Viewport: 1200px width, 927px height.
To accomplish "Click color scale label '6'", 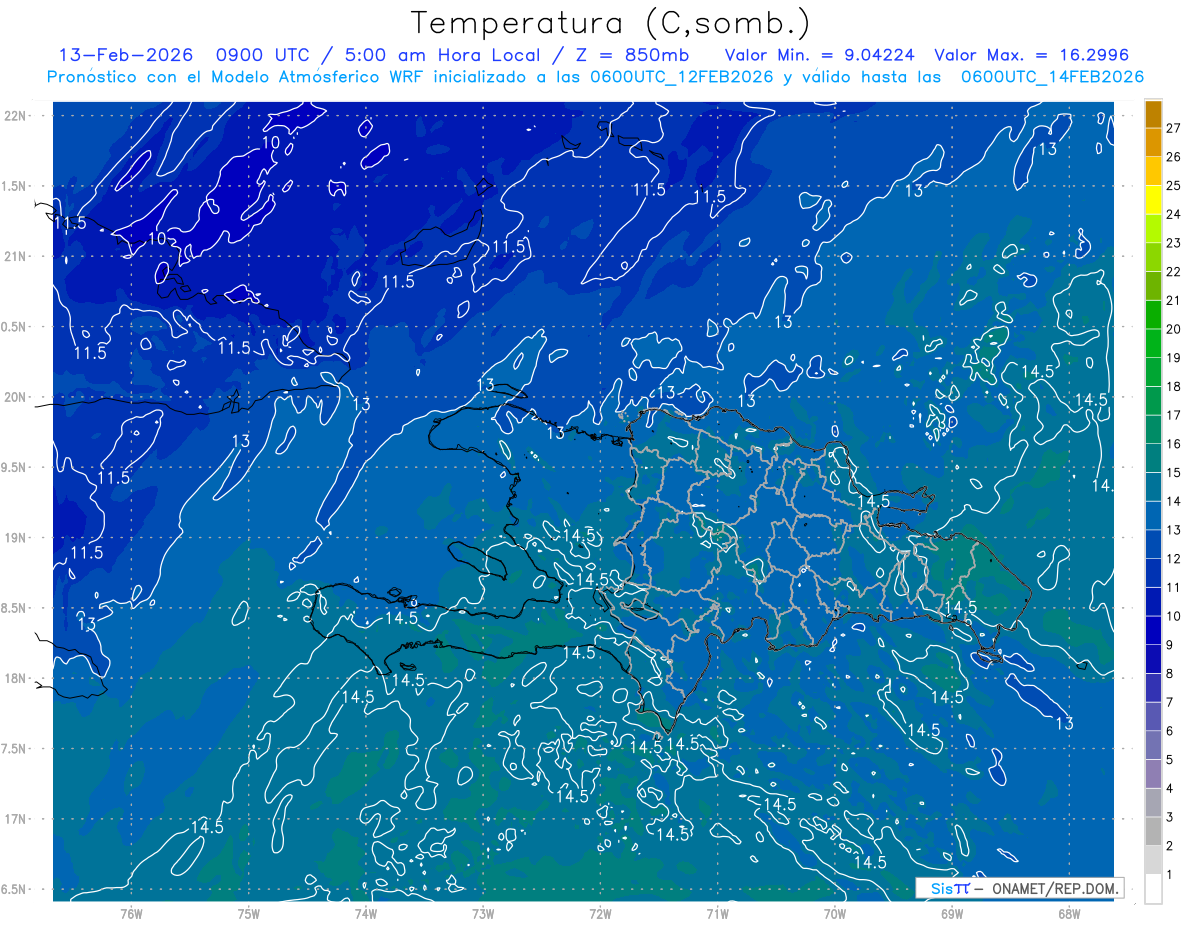I will pyautogui.click(x=1171, y=731).
